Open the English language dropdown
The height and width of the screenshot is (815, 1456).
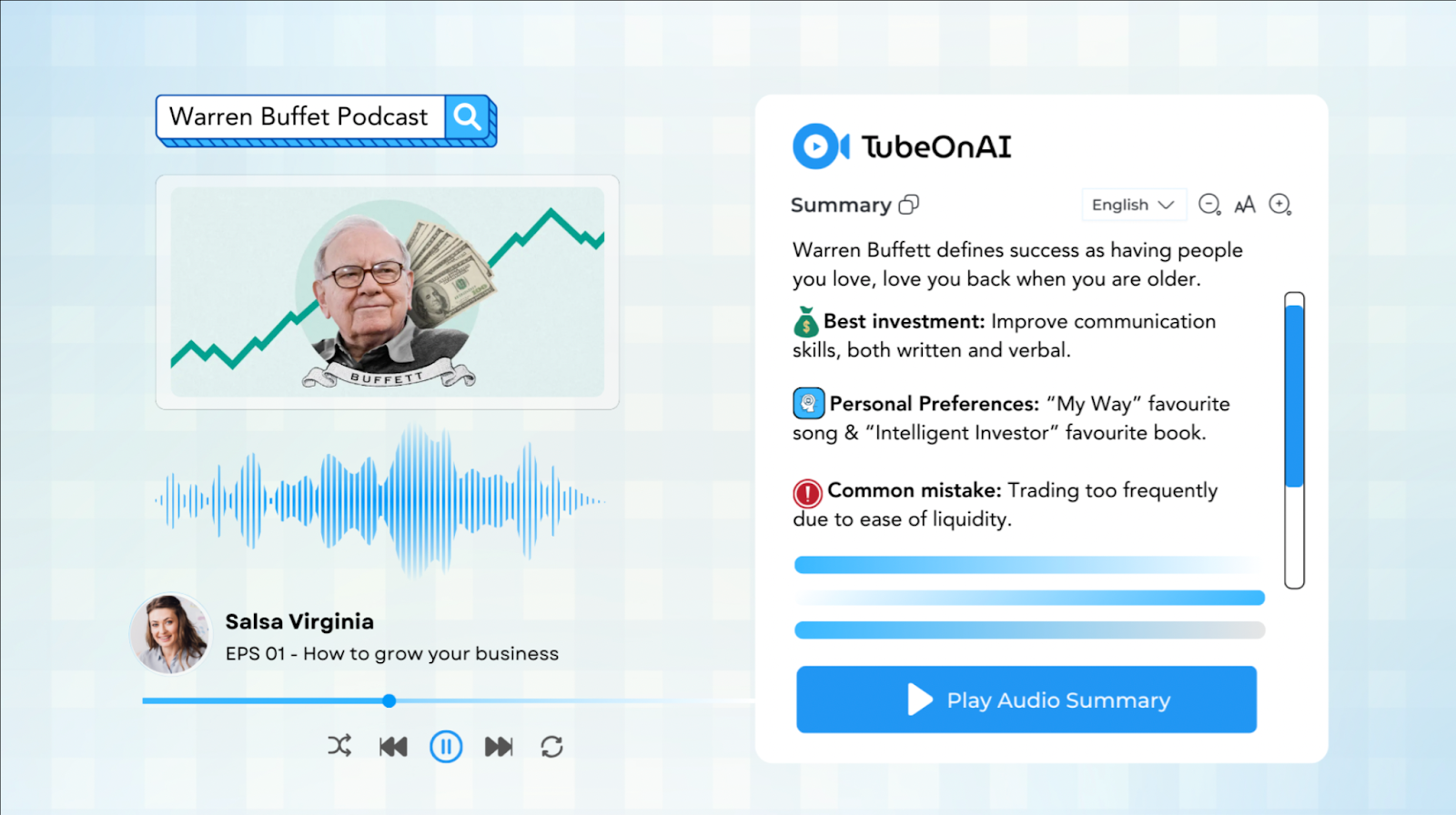pyautogui.click(x=1133, y=205)
